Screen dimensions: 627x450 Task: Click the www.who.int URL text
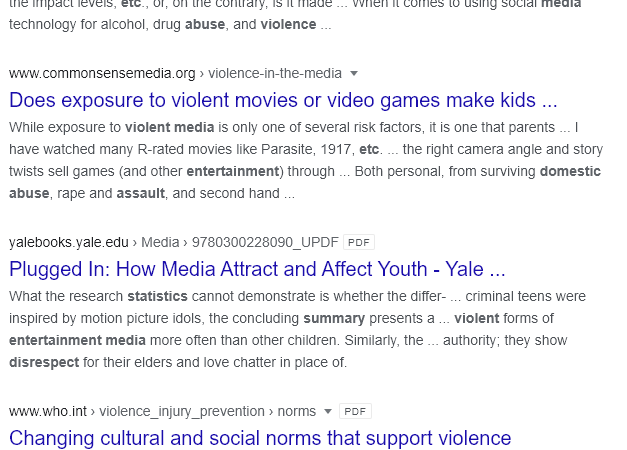point(48,412)
